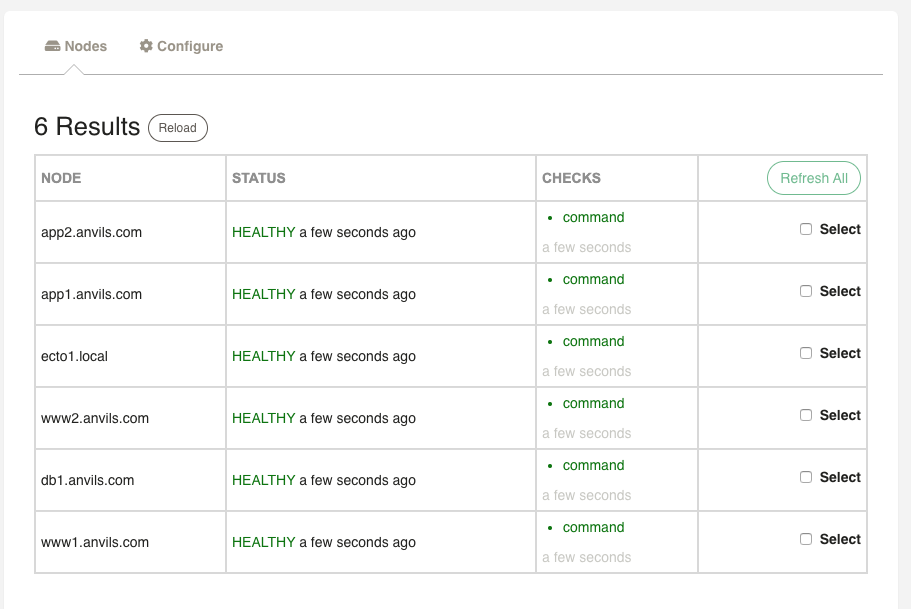
Task: Click the www1.anvils.com node name
Action: pyautogui.click(x=94, y=542)
